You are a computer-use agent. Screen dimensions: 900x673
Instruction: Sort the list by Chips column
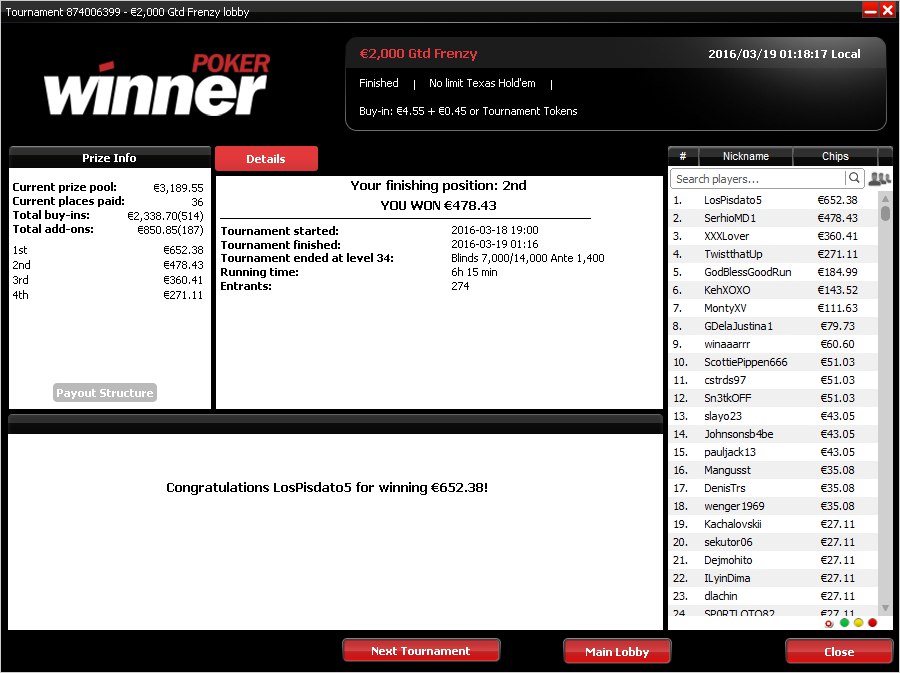[835, 156]
